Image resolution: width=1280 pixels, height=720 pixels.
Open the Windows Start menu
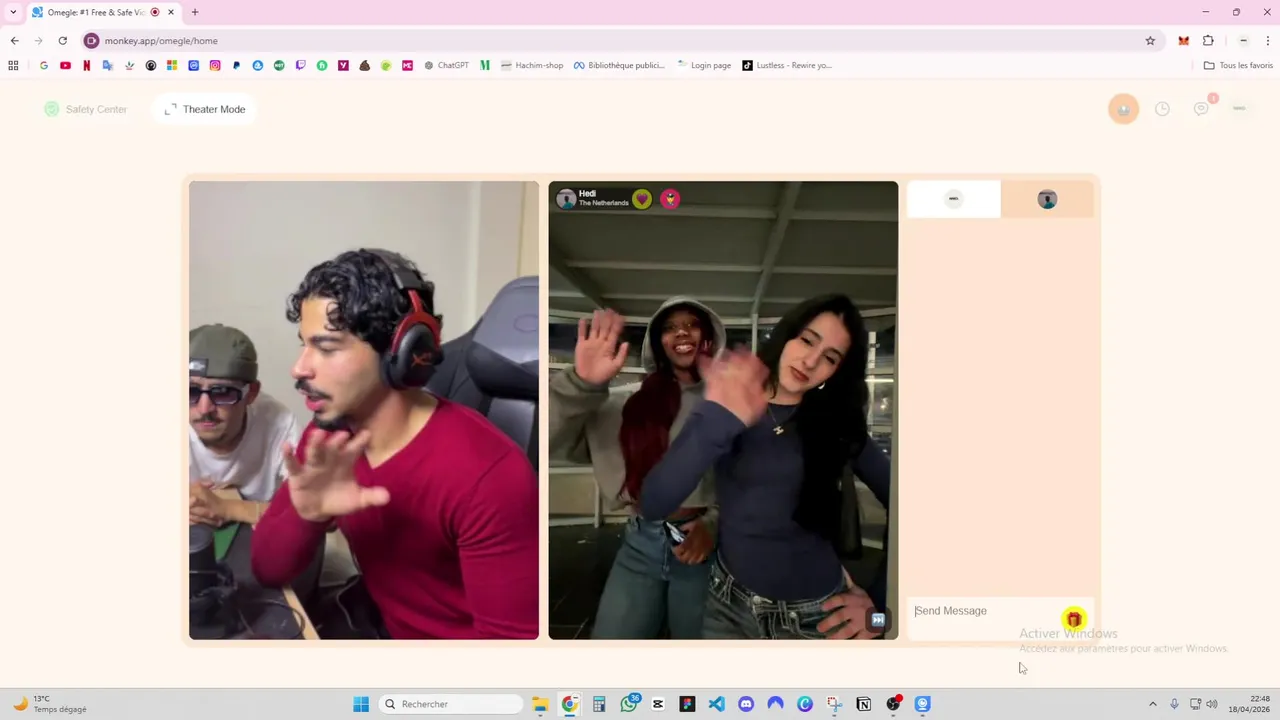coord(361,704)
